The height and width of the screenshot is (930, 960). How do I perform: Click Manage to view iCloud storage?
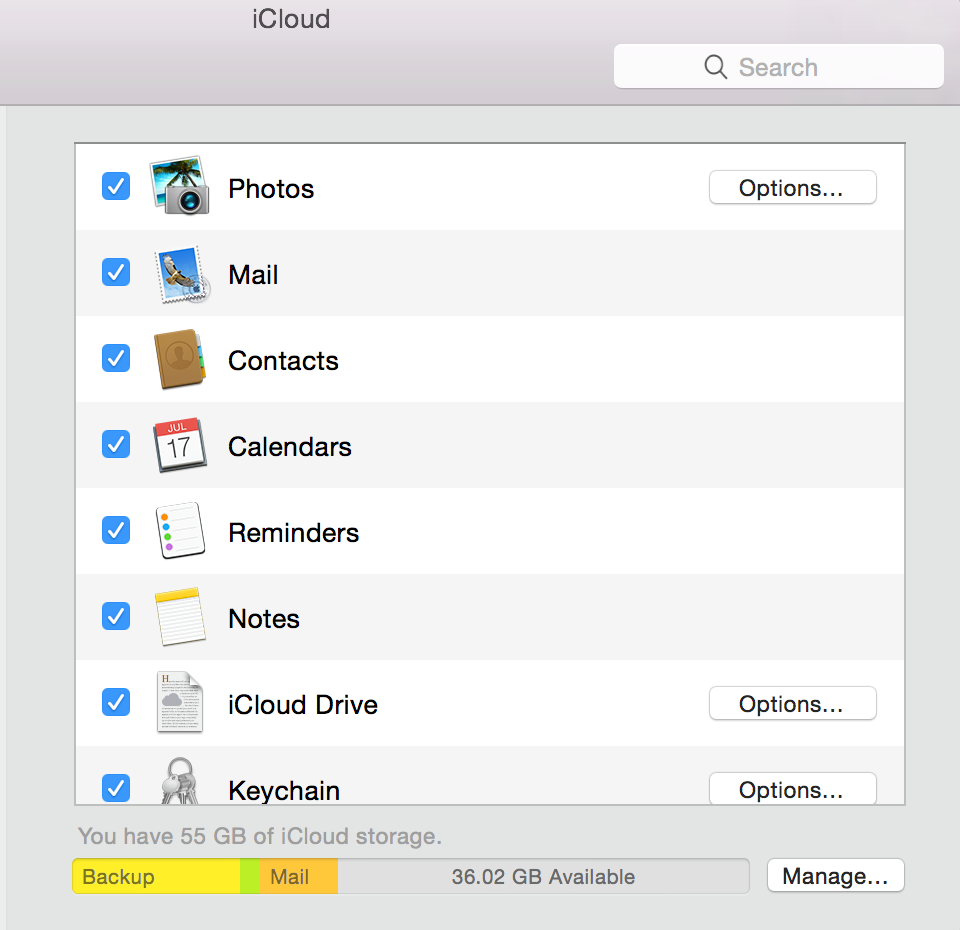click(x=835, y=877)
